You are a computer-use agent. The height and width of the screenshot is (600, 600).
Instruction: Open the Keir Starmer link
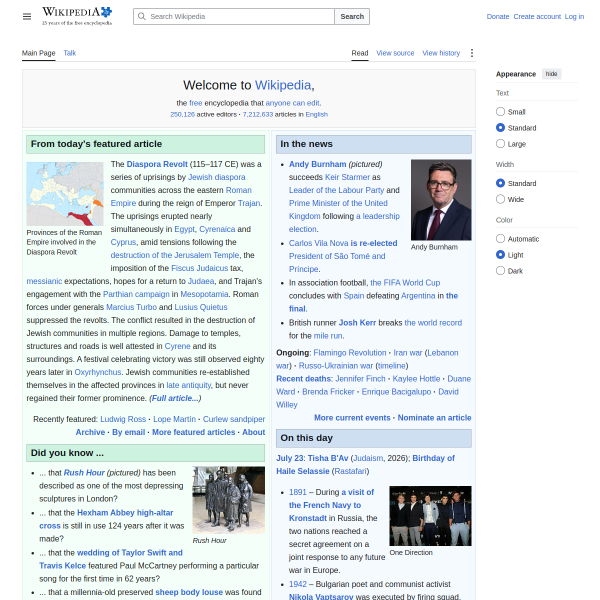pos(347,177)
